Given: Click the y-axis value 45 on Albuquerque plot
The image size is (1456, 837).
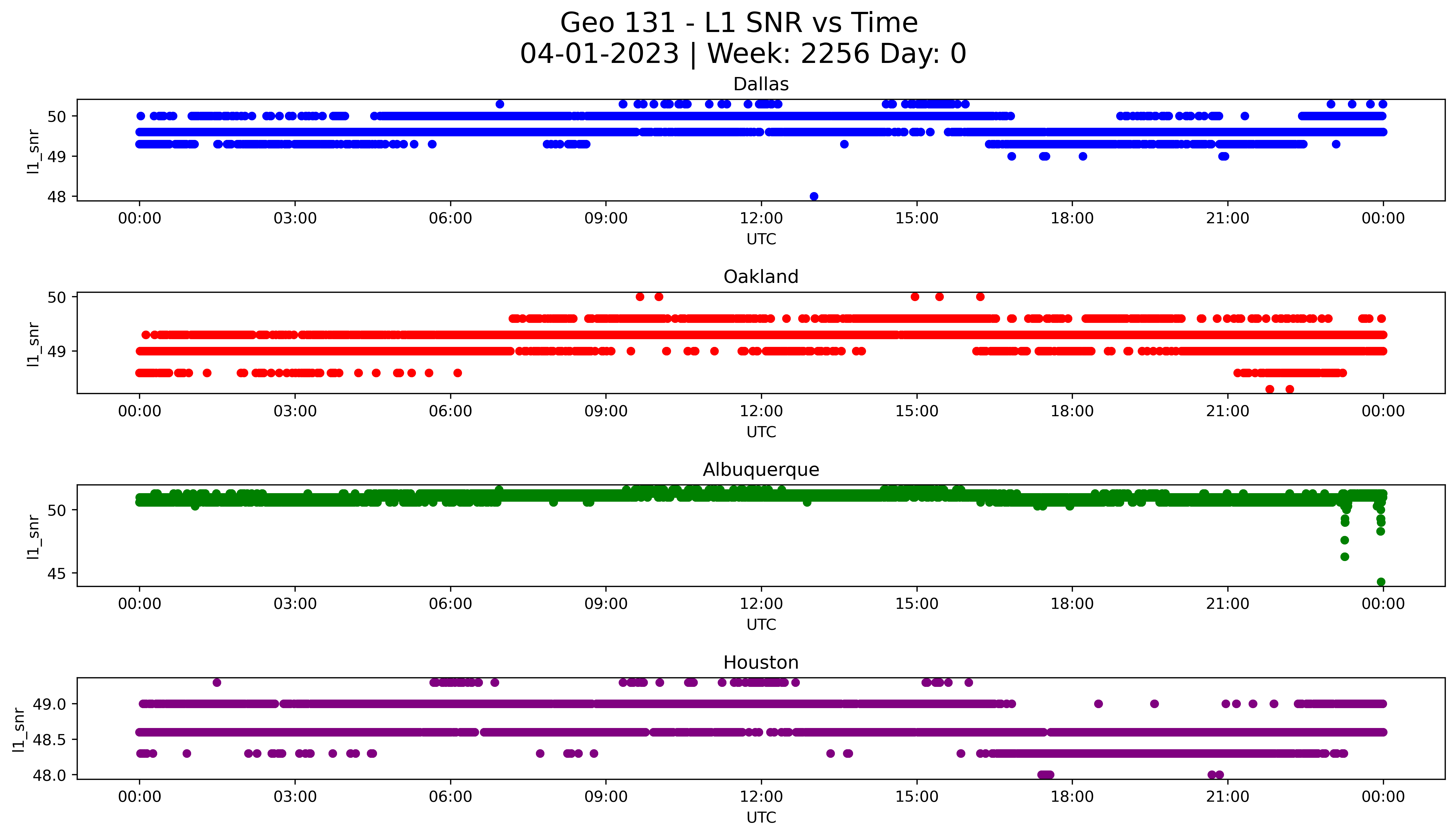Looking at the screenshot, I should 57,574.
